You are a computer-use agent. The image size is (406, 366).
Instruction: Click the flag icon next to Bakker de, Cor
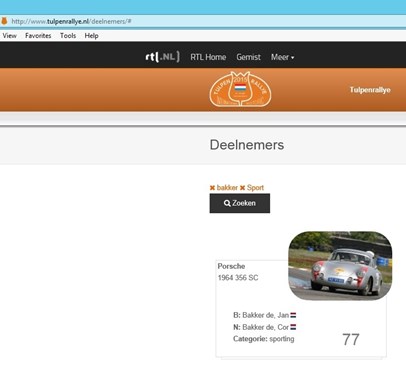293,327
